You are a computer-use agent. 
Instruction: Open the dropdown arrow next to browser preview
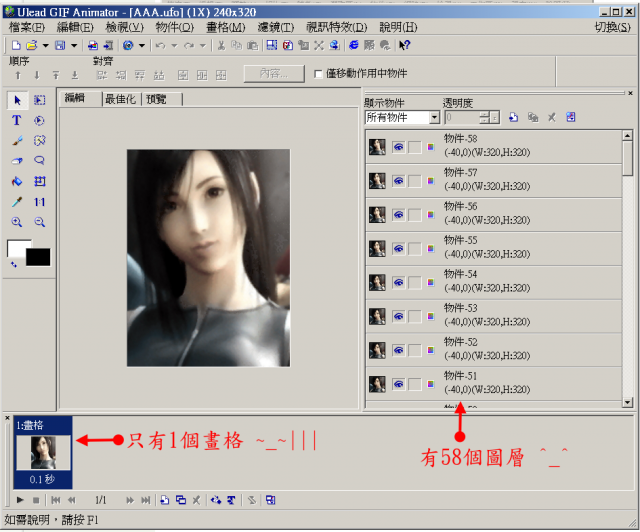pyautogui.click(x=142, y=45)
